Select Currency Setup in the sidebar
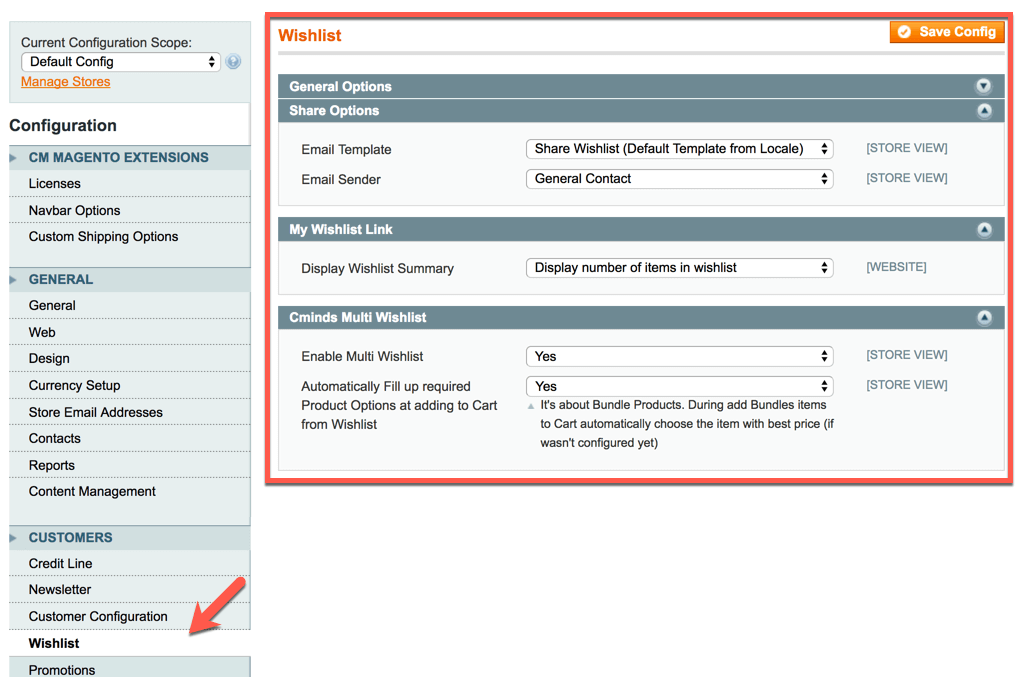Image resolution: width=1015 pixels, height=677 pixels. pos(74,385)
